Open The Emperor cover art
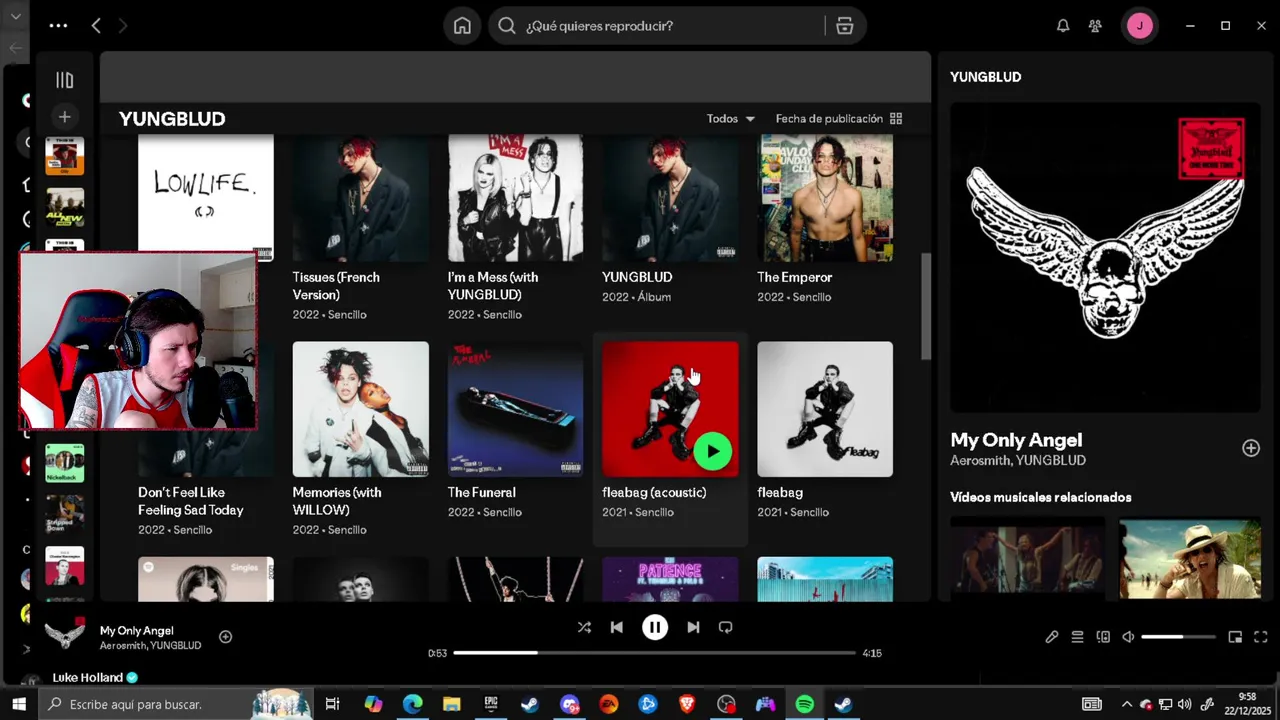Image resolution: width=1280 pixels, height=720 pixels. coord(825,197)
